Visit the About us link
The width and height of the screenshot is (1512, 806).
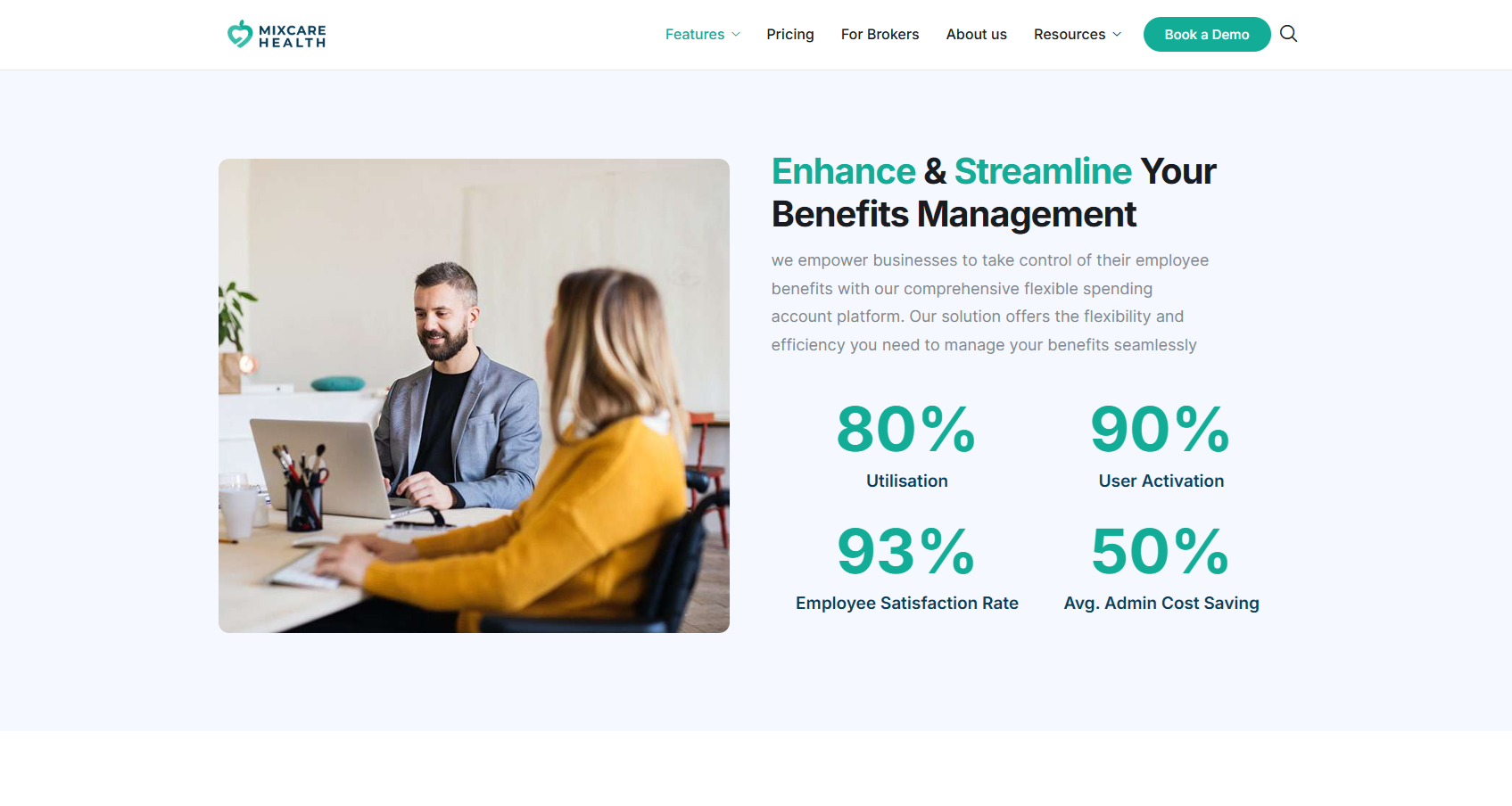(x=976, y=35)
